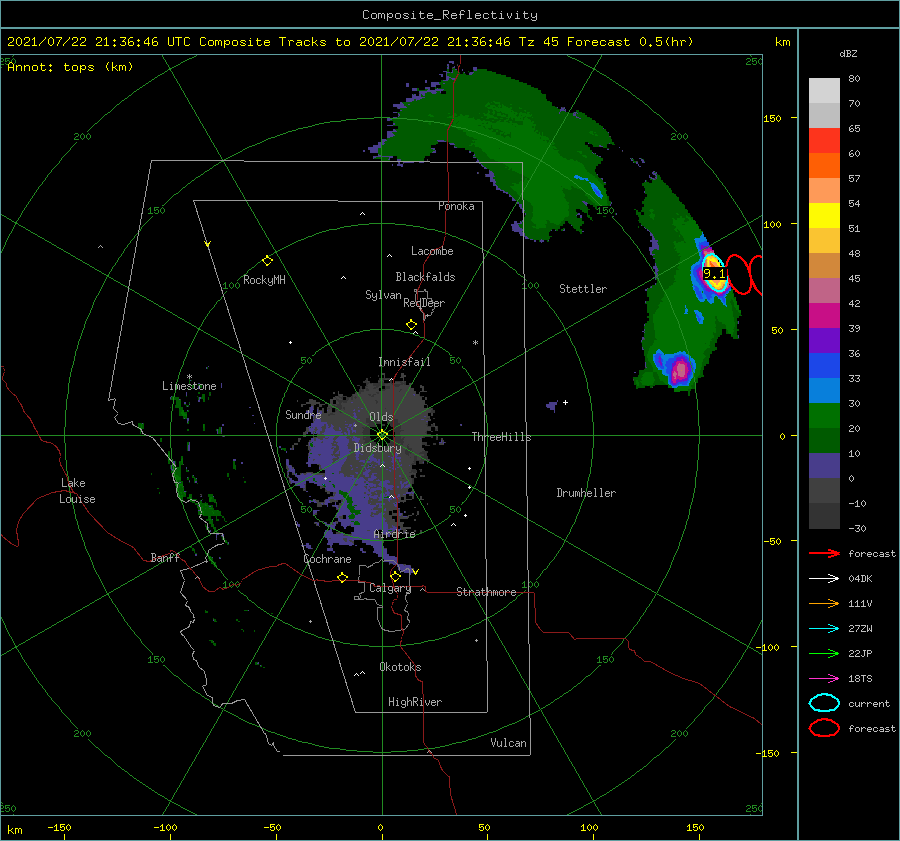Click the Okotoks city label

pyautogui.click(x=400, y=667)
